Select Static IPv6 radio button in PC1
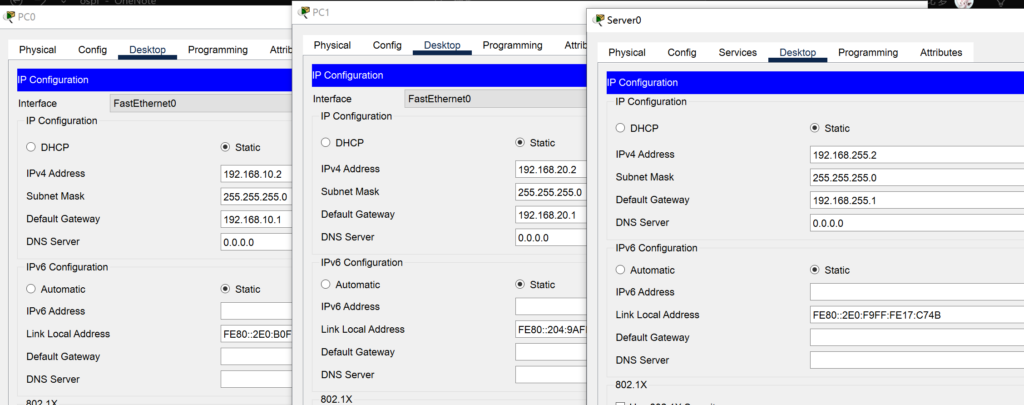 tap(520, 285)
